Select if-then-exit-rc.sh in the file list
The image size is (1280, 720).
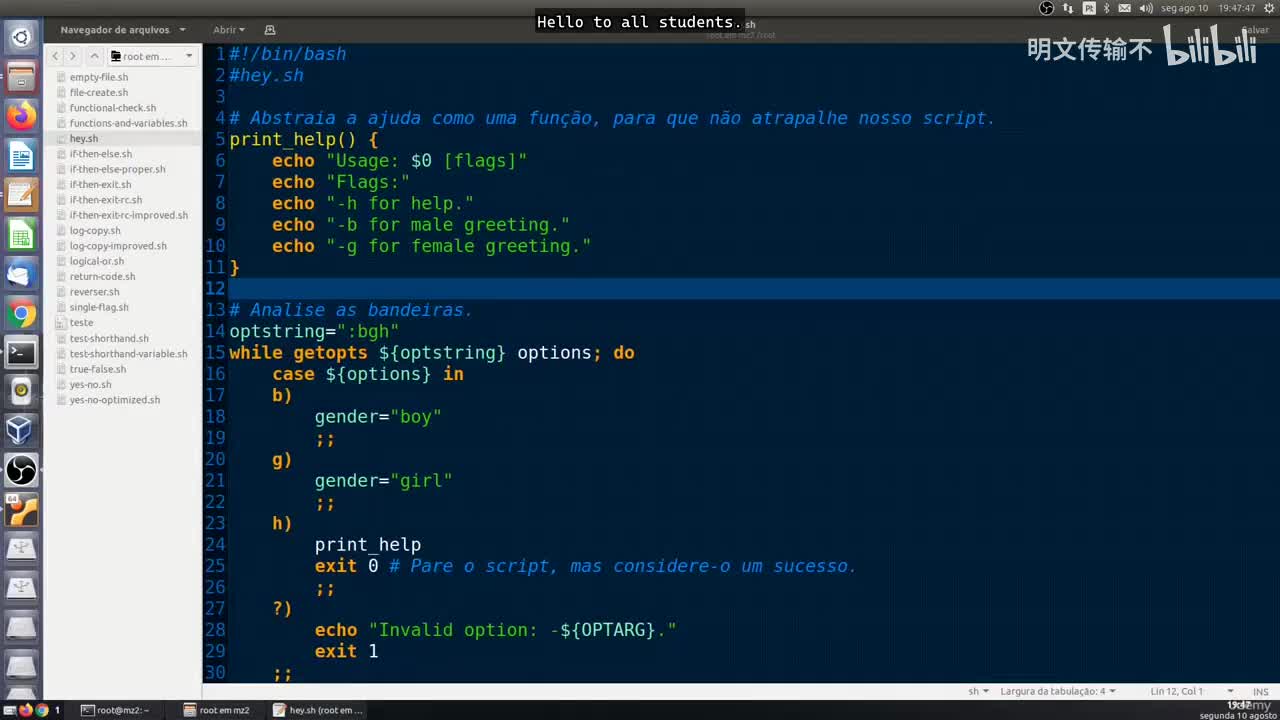pos(106,200)
